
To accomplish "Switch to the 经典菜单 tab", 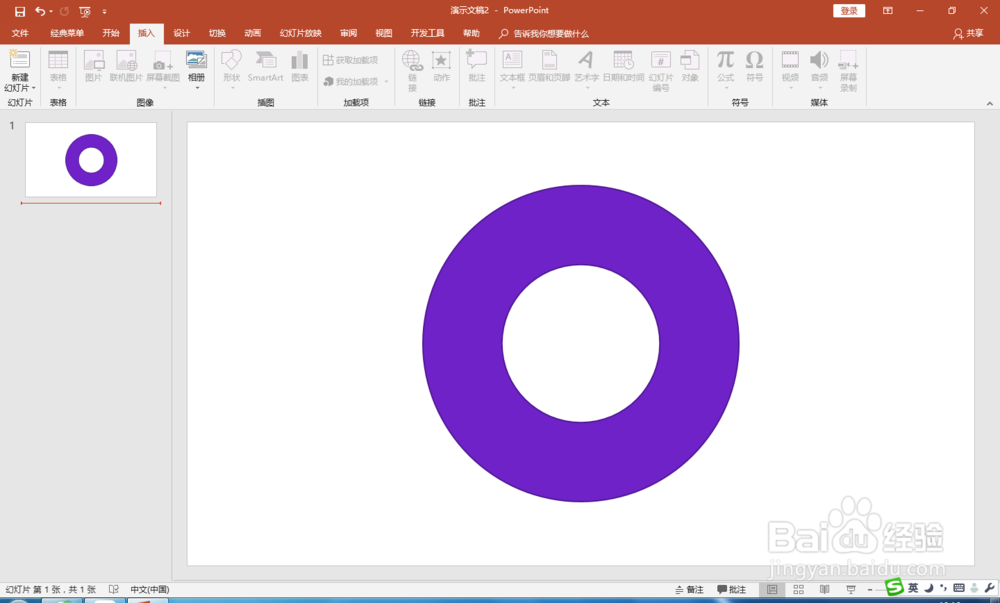I will pos(67,33).
